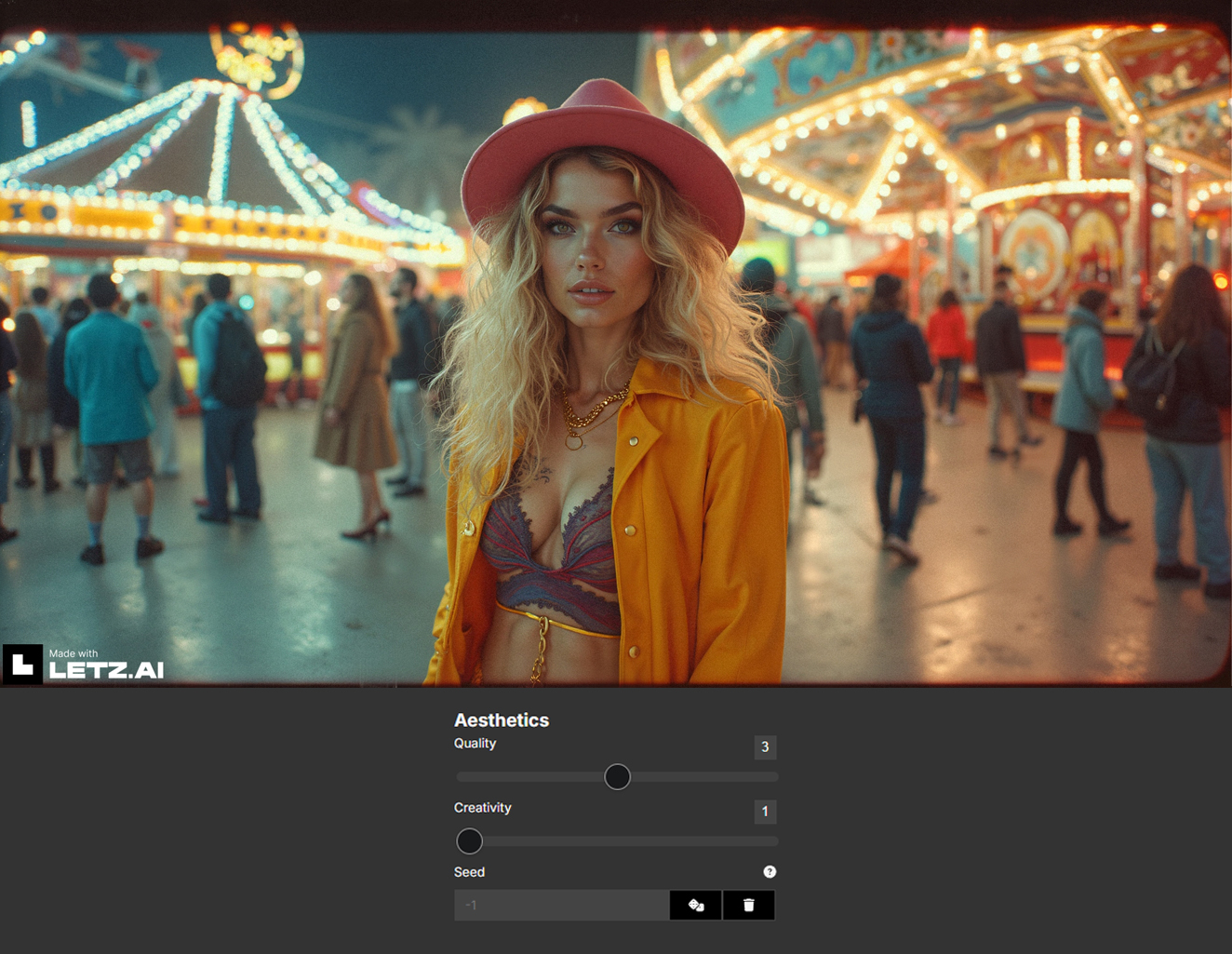The width and height of the screenshot is (1232, 954).
Task: Click the Creativity slider handle
Action: 470,841
